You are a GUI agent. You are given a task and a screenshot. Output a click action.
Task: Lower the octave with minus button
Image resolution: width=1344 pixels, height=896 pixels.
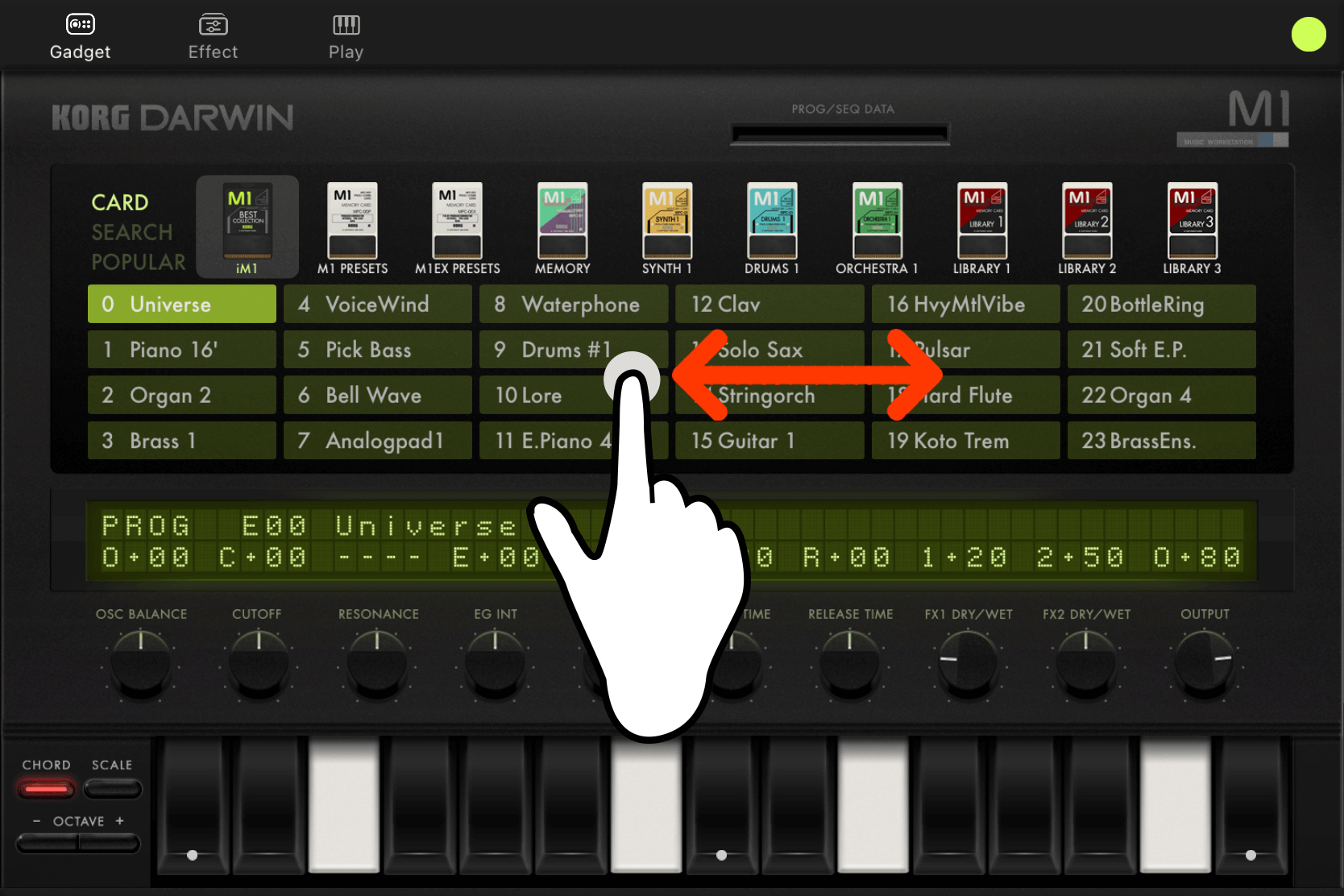point(48,844)
